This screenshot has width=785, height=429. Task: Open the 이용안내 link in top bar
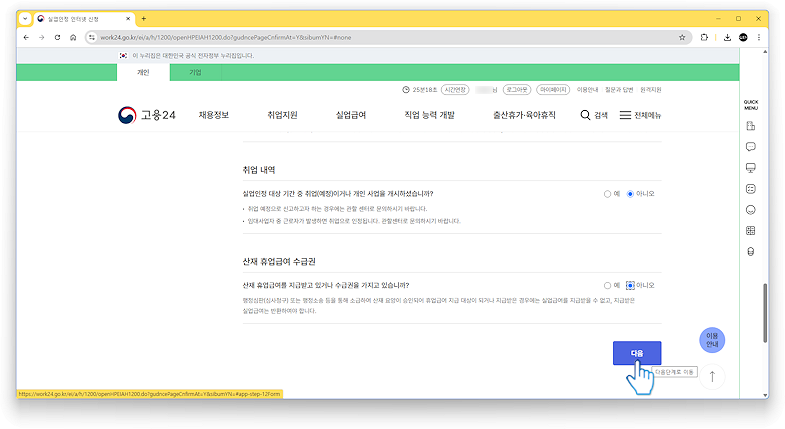[587, 90]
